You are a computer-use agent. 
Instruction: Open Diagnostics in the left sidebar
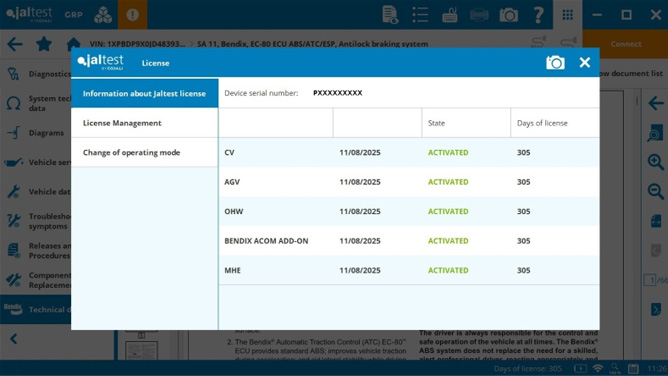point(36,74)
